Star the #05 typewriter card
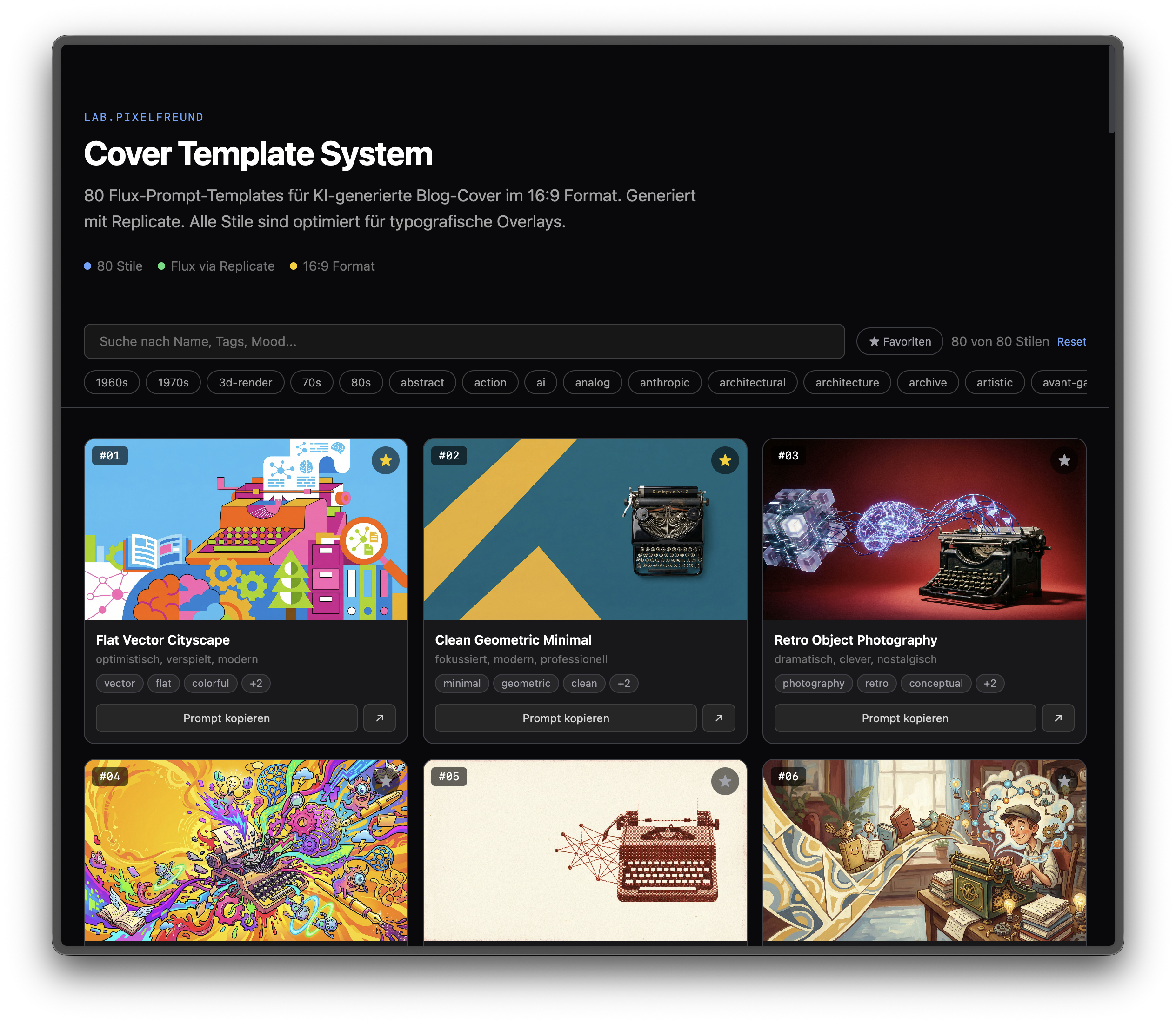Viewport: 1176px width, 1024px height. click(724, 781)
